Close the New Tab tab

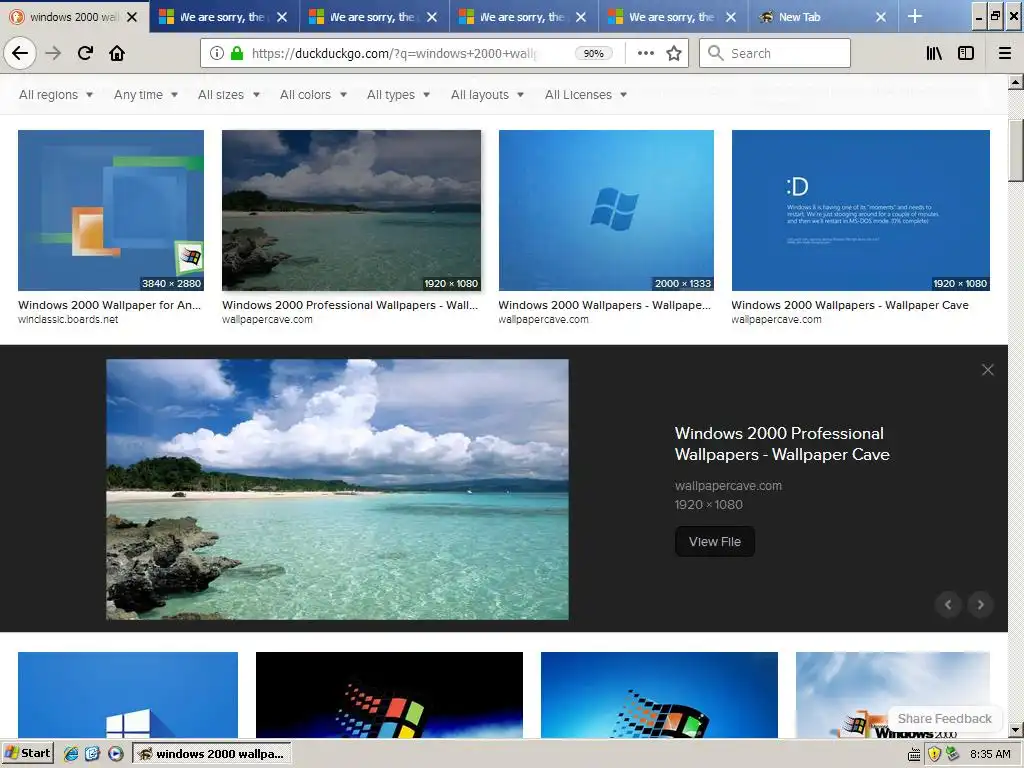880,17
